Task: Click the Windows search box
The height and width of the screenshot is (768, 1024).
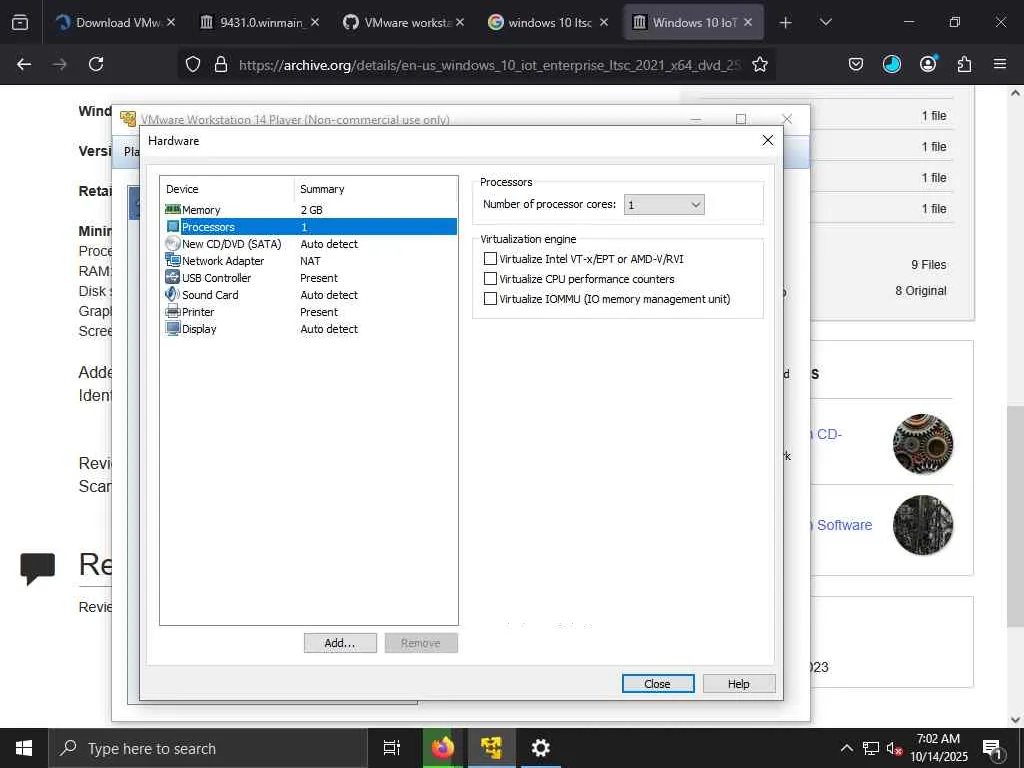Action: point(209,748)
